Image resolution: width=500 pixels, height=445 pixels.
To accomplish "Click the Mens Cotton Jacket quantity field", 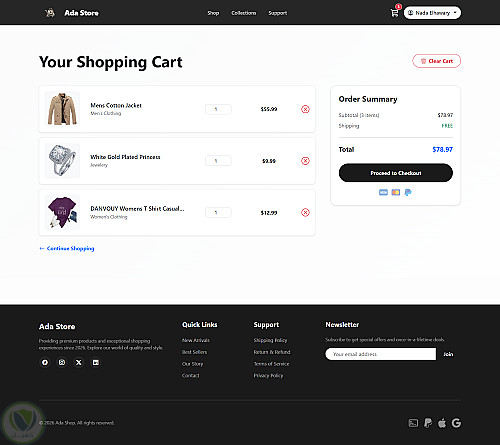I will pyautogui.click(x=218, y=109).
